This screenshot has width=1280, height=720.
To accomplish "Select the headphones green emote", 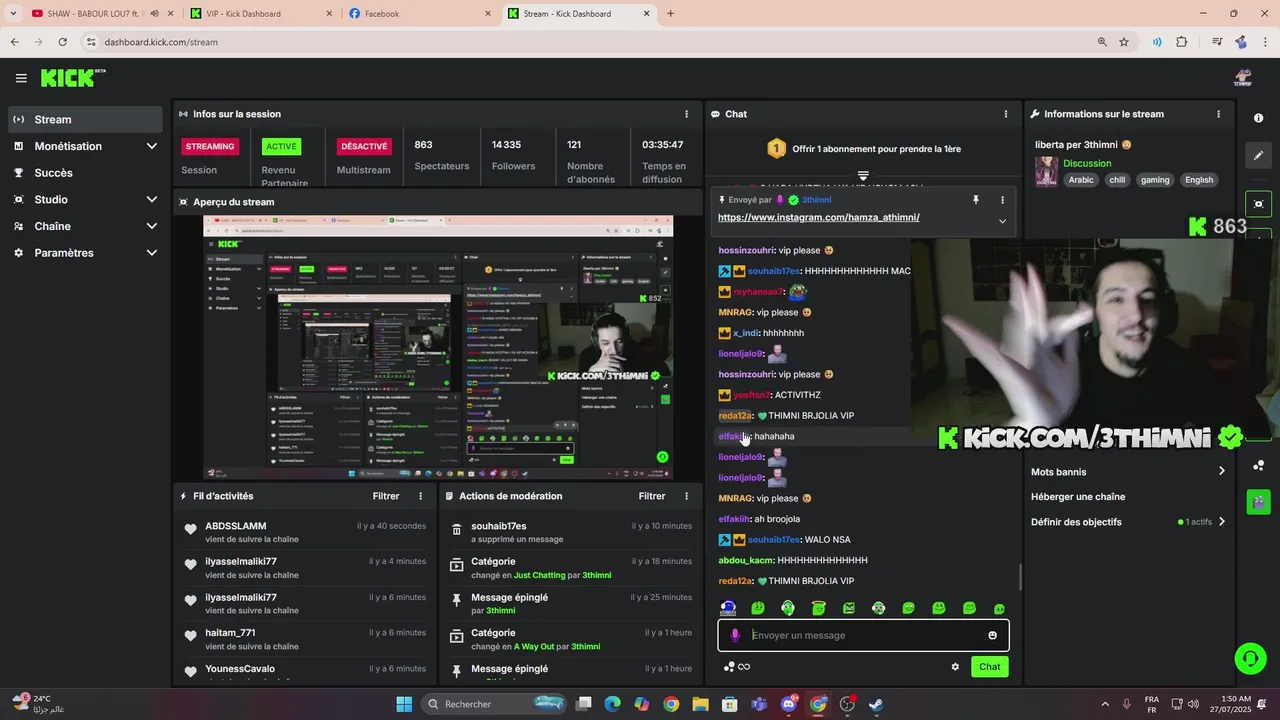I will (x=788, y=608).
